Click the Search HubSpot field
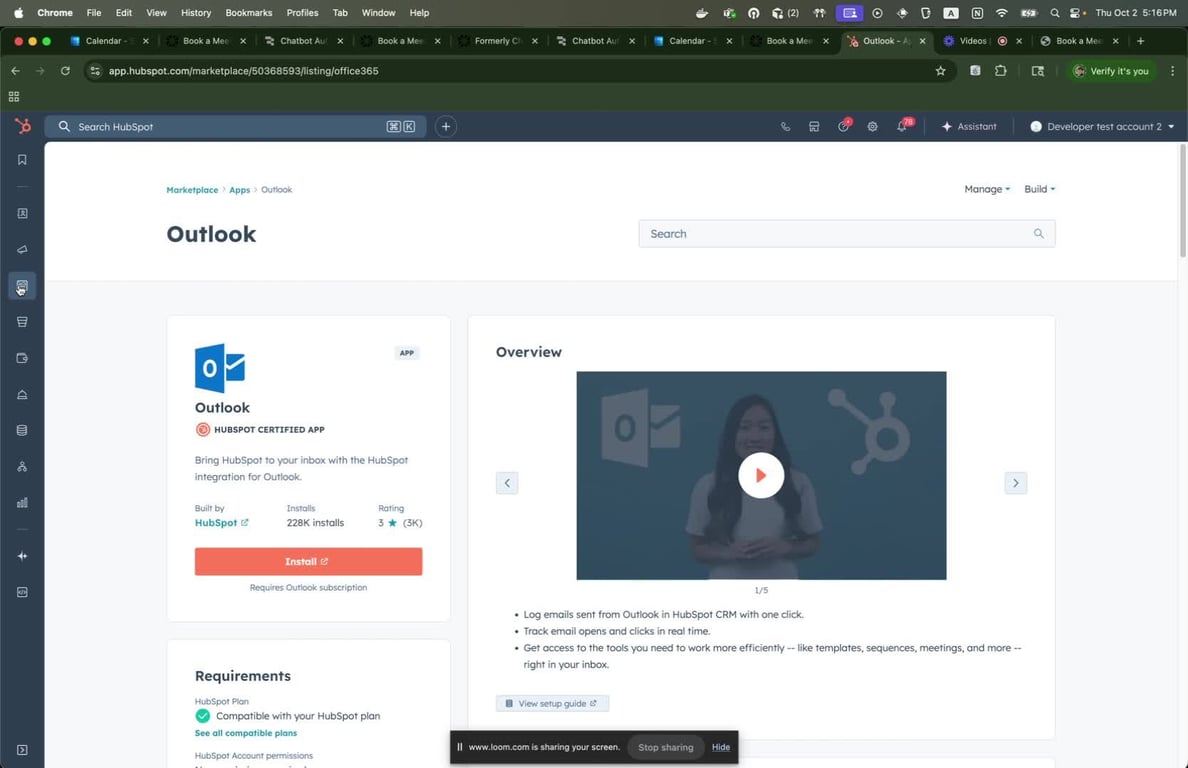This screenshot has width=1188, height=768. [x=236, y=126]
